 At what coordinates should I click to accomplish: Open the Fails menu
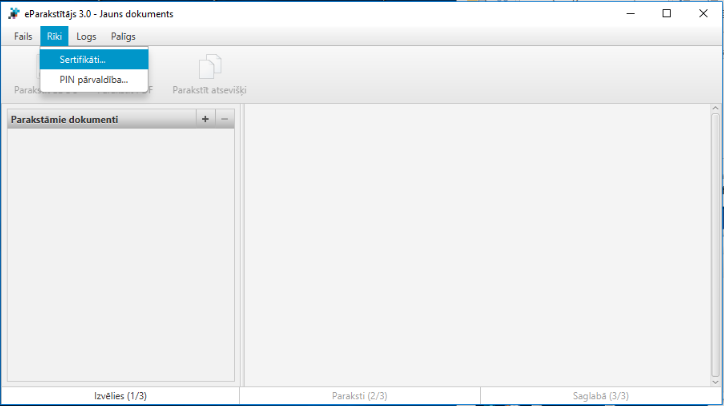pos(23,36)
